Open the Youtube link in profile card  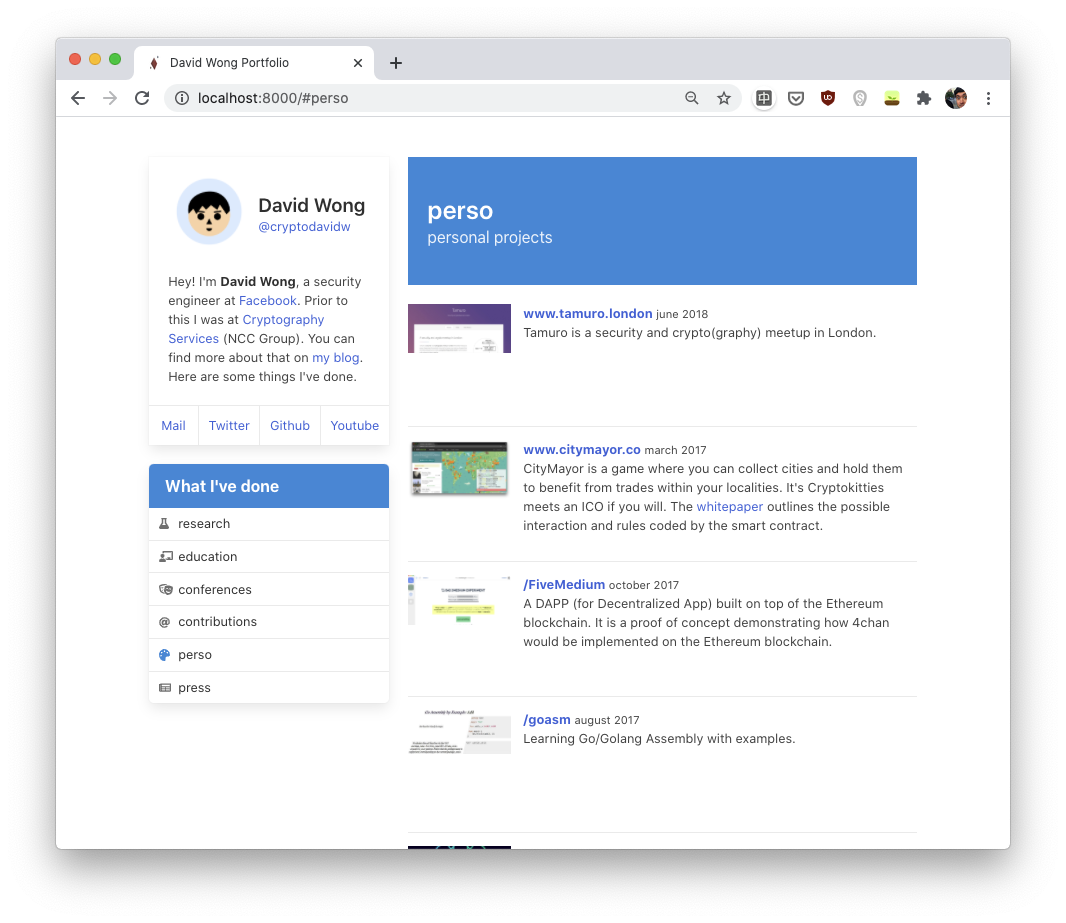(x=354, y=425)
